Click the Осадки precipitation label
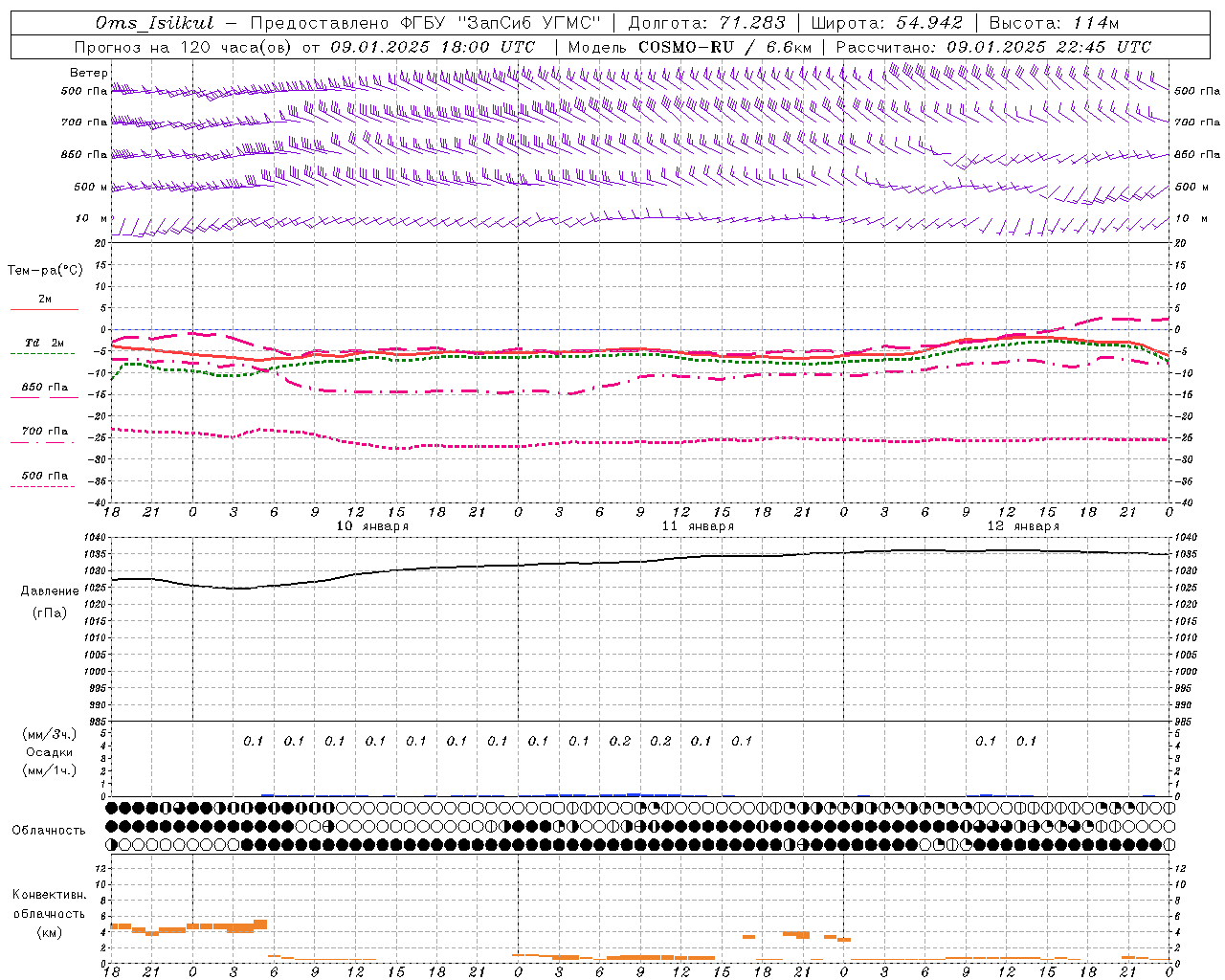 tap(50, 752)
